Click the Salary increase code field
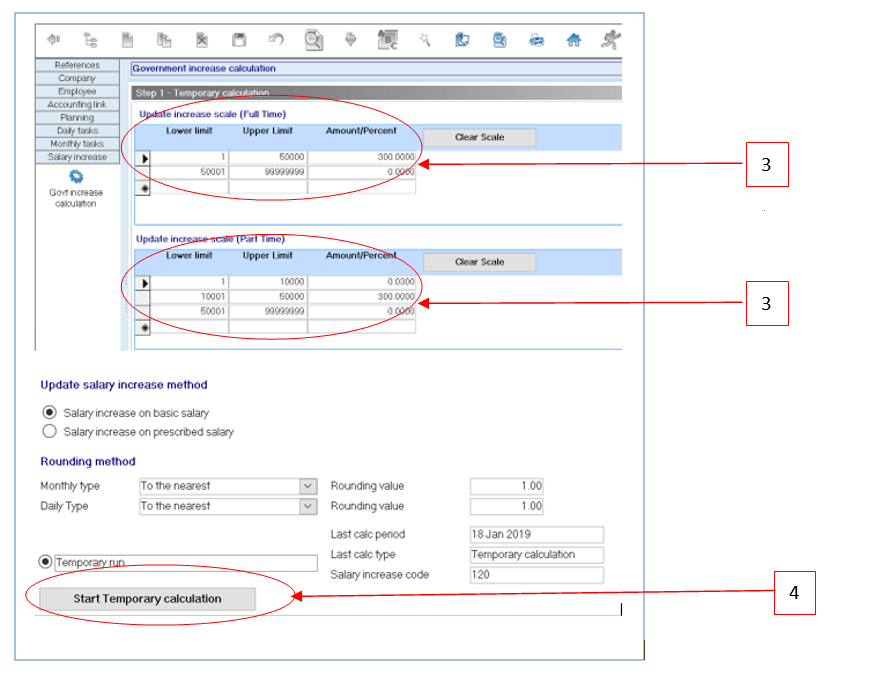Screen dimensions: 871x675 [536, 575]
